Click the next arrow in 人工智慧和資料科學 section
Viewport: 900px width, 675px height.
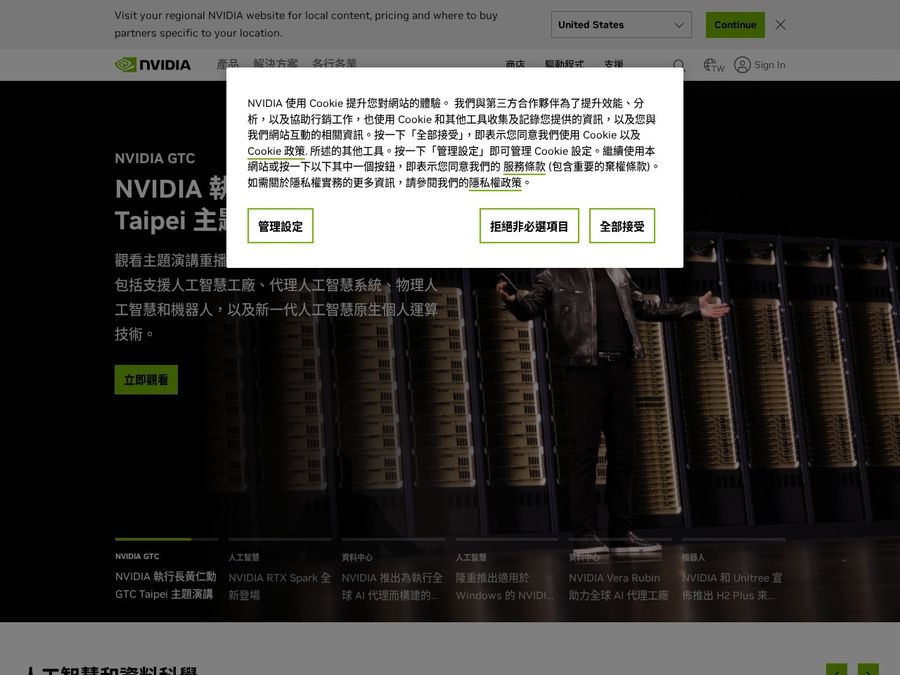point(868,670)
